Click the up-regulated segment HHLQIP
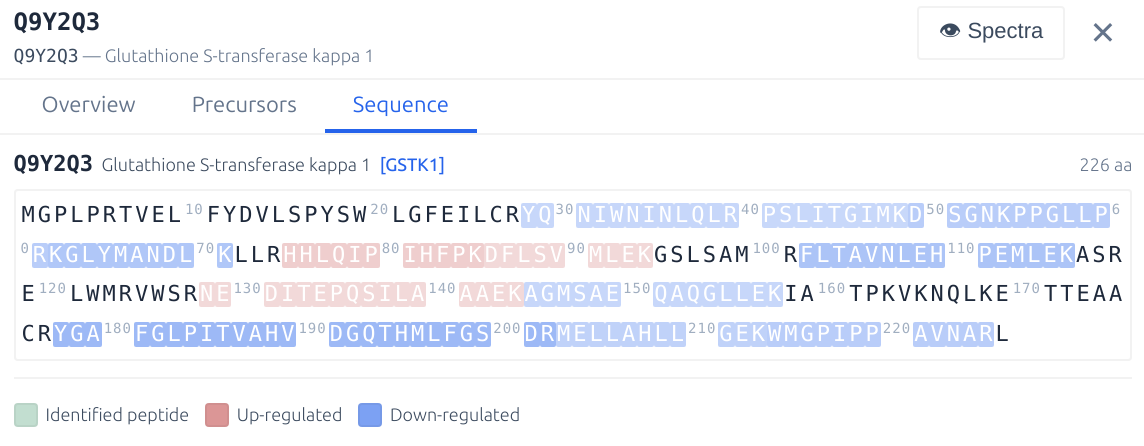This screenshot has width=1144, height=446. coord(331,254)
